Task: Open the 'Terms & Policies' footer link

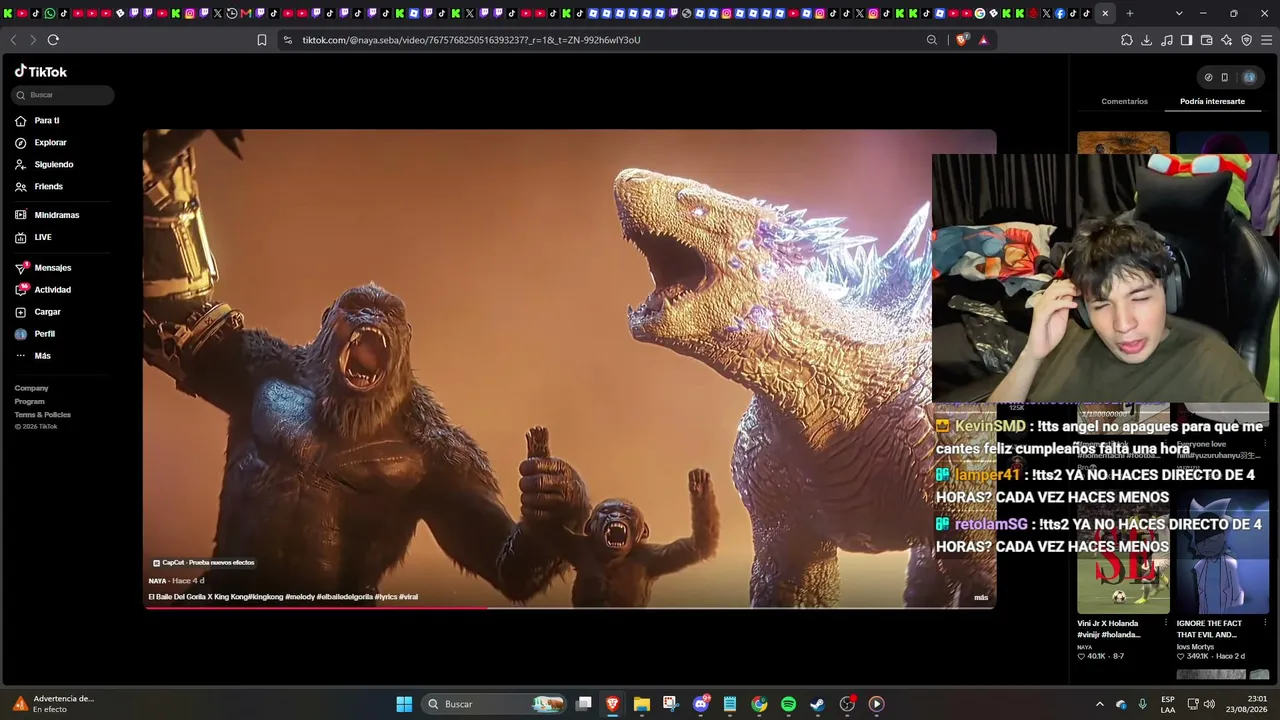Action: [x=42, y=414]
